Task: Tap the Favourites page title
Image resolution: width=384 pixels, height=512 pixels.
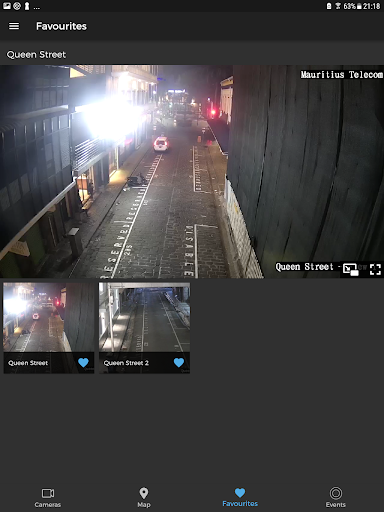Action: tap(61, 26)
